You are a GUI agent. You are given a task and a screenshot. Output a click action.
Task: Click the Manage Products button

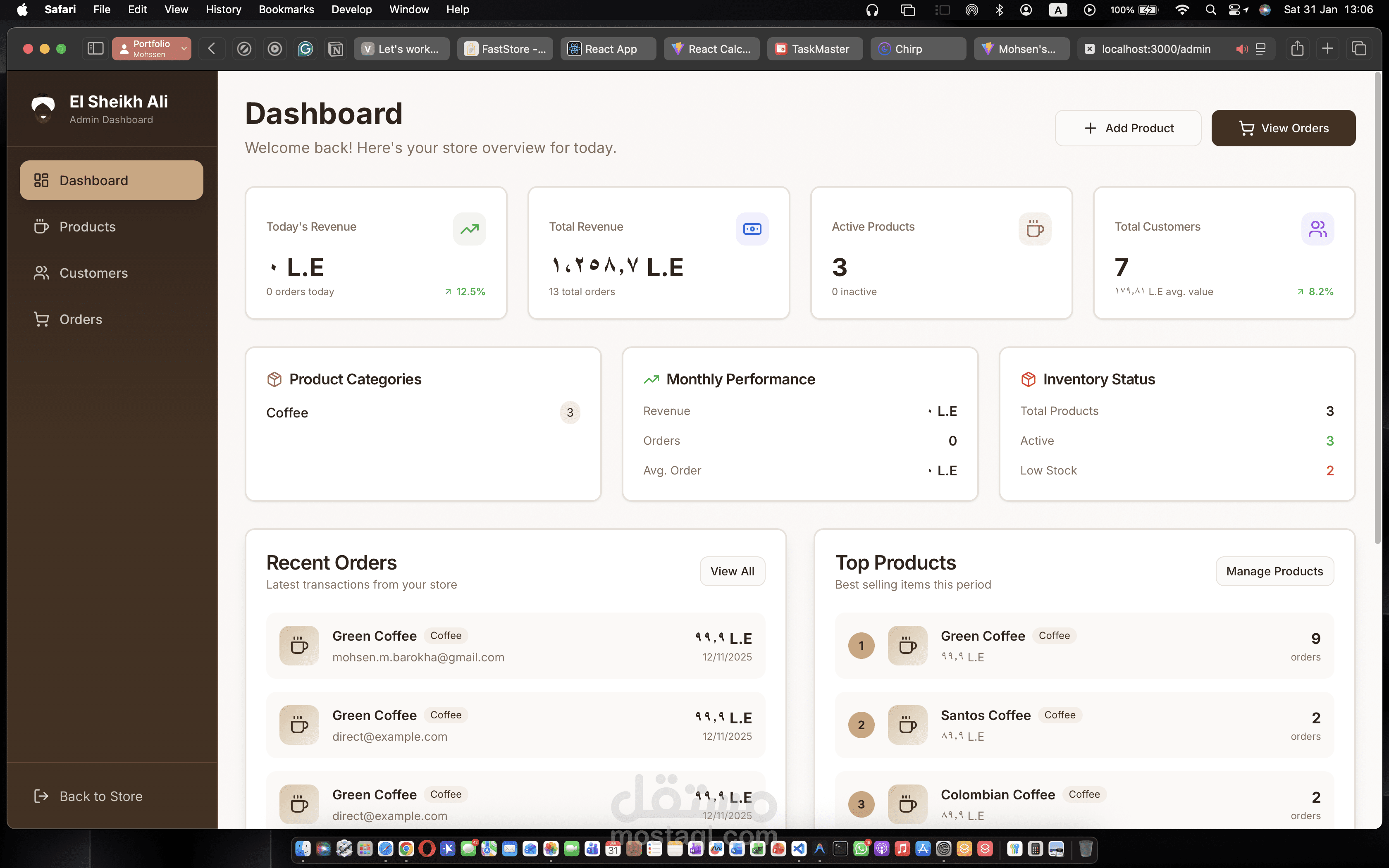(x=1274, y=571)
